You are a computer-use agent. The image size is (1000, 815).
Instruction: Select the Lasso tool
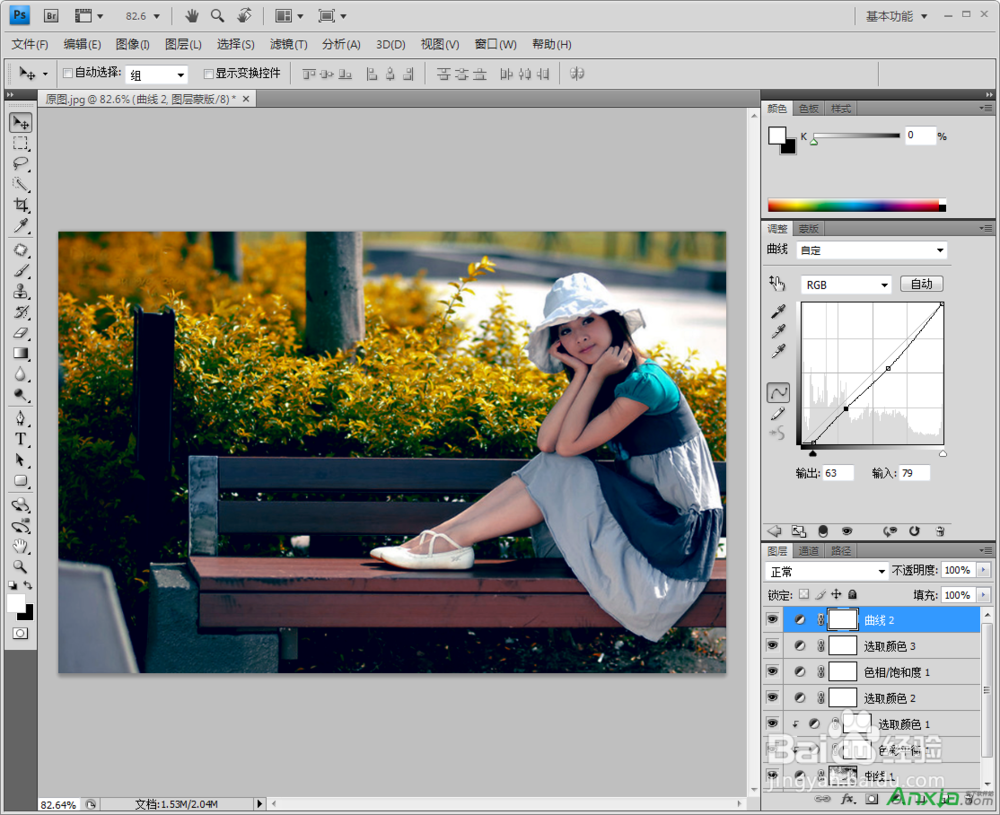[x=20, y=164]
